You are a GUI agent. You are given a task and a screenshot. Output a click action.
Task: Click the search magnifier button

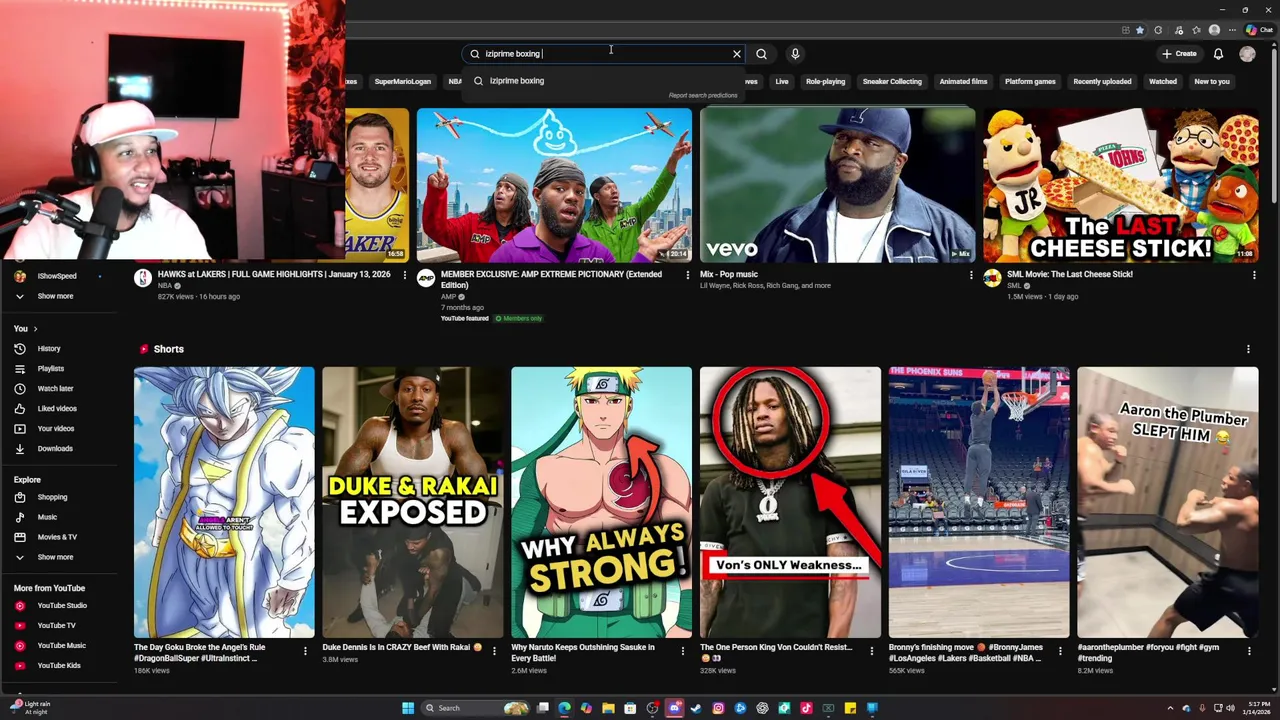[762, 54]
